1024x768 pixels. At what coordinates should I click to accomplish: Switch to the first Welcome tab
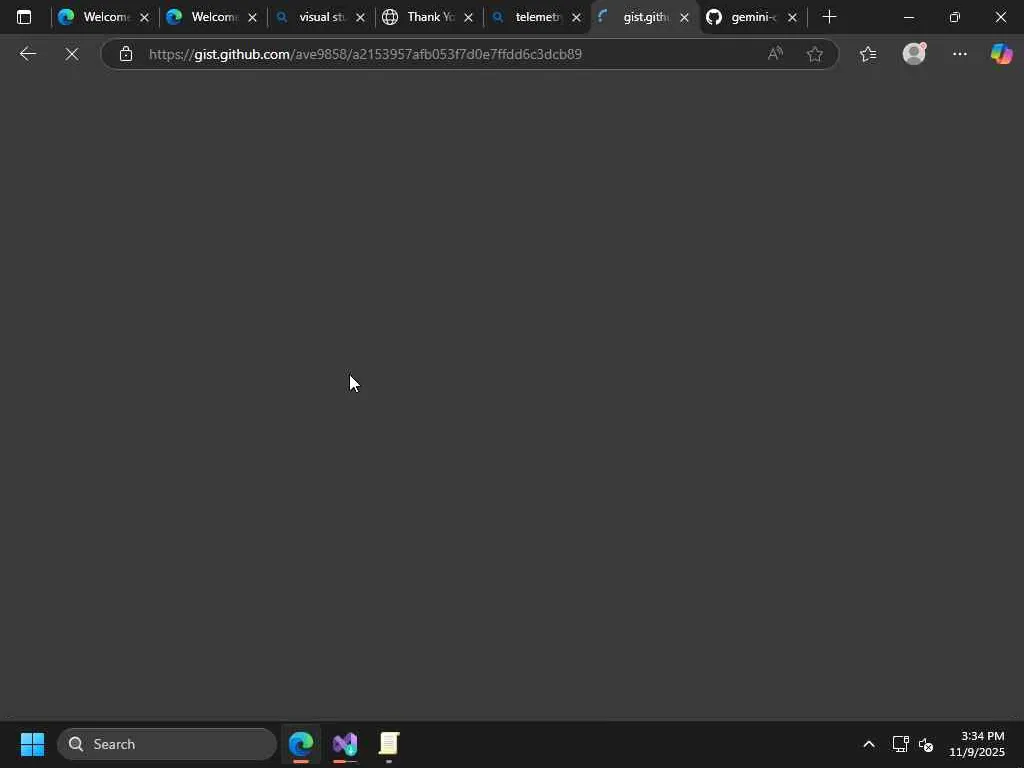click(103, 17)
